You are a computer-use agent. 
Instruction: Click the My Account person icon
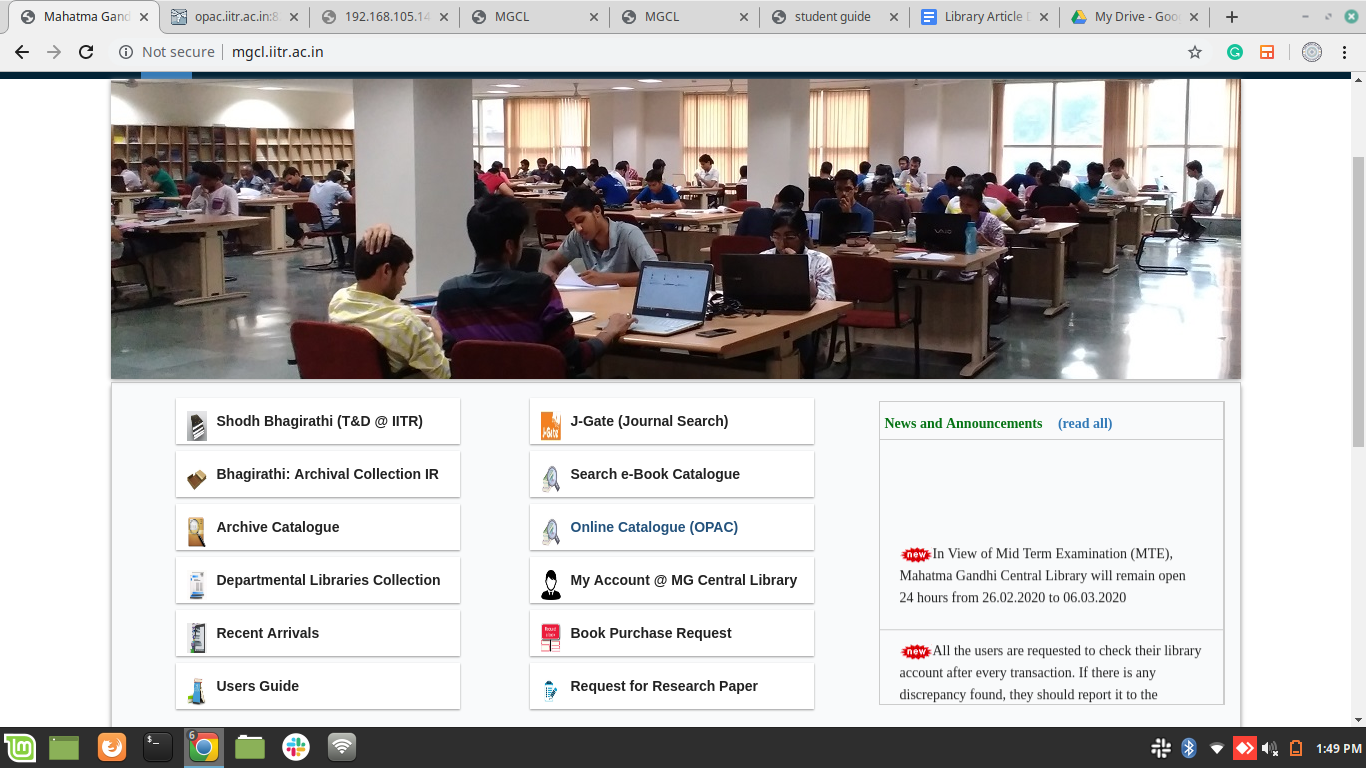tap(550, 583)
